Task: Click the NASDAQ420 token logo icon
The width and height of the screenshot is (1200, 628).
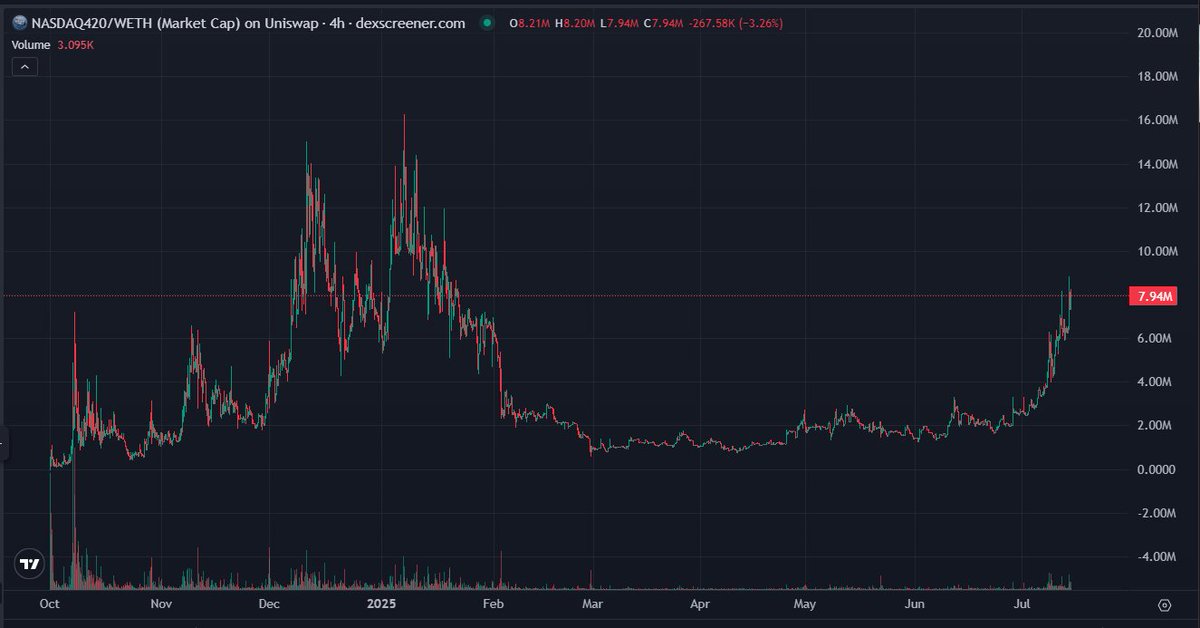Action: tap(20, 24)
